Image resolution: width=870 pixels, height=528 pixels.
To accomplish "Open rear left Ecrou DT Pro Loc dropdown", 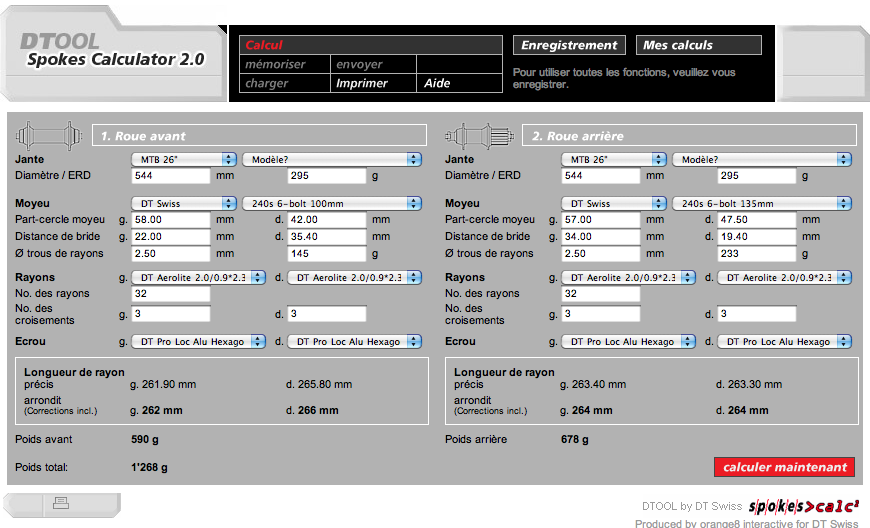I will [629, 342].
